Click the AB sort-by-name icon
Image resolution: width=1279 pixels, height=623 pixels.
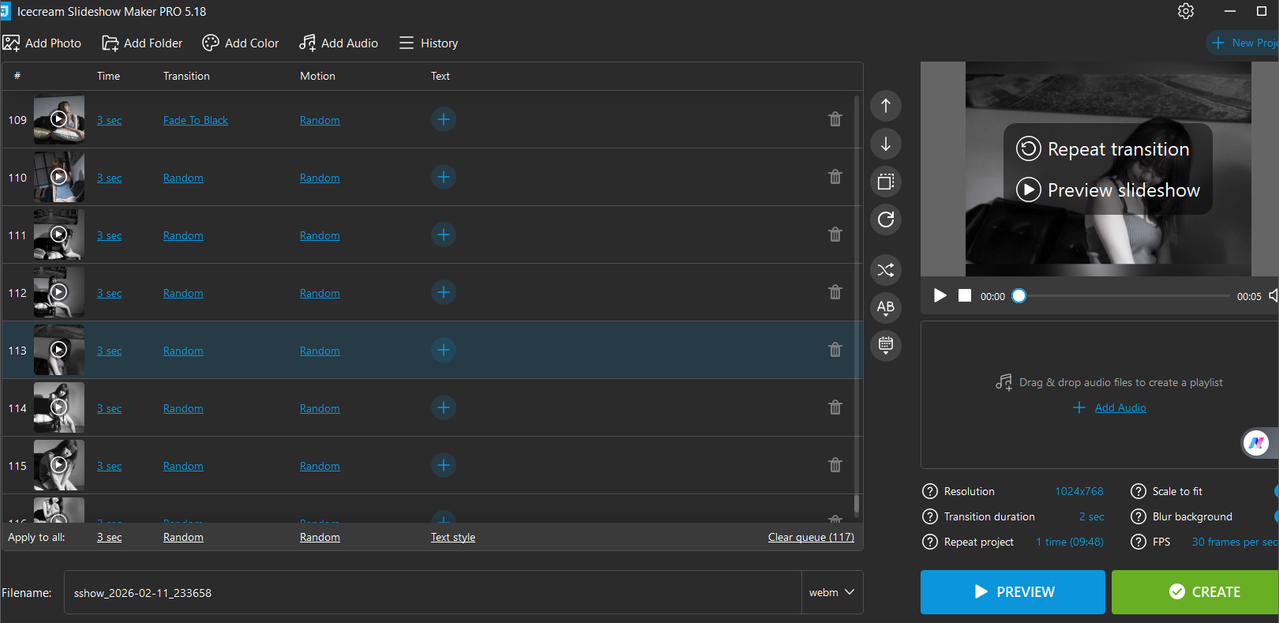[885, 308]
